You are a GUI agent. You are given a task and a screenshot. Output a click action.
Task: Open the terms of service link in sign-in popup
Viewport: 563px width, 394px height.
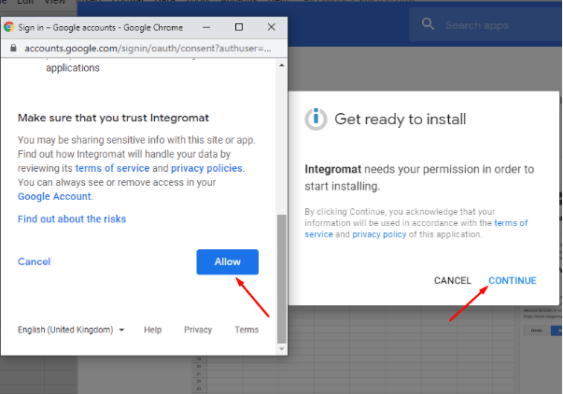pyautogui.click(x=112, y=168)
